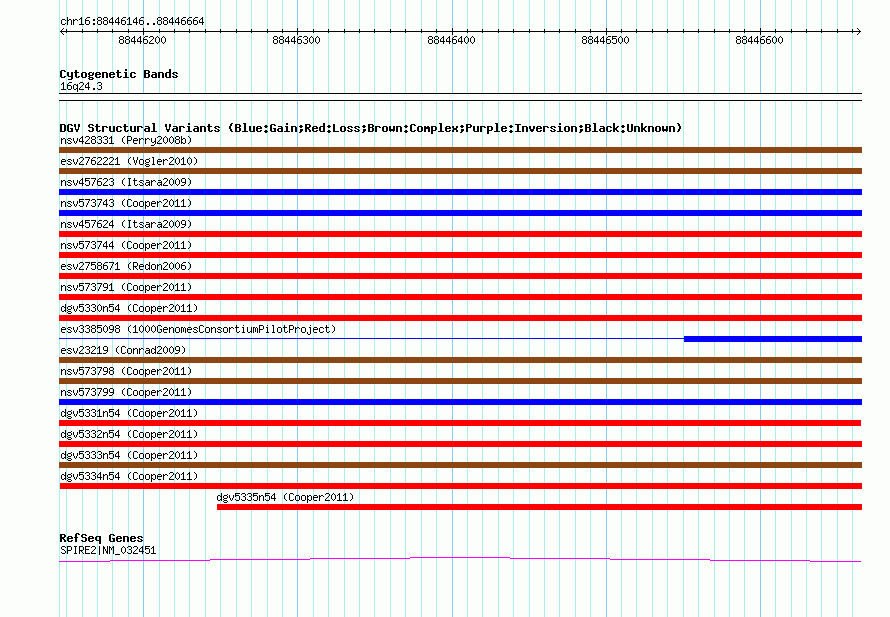Click ruler position 88446500
This screenshot has height=617, width=890.
tap(605, 40)
